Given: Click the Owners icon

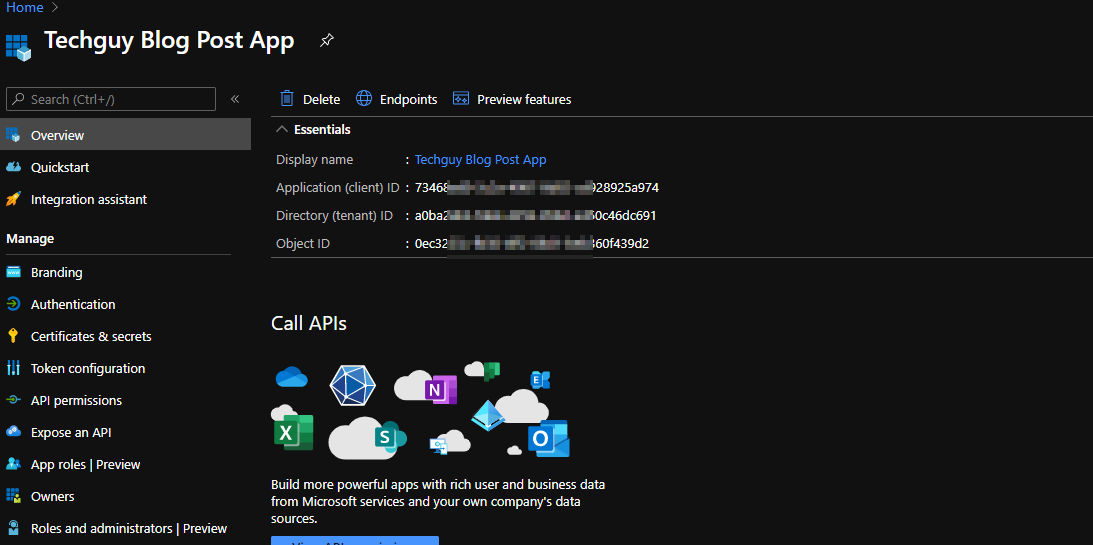Looking at the screenshot, I should point(13,497).
